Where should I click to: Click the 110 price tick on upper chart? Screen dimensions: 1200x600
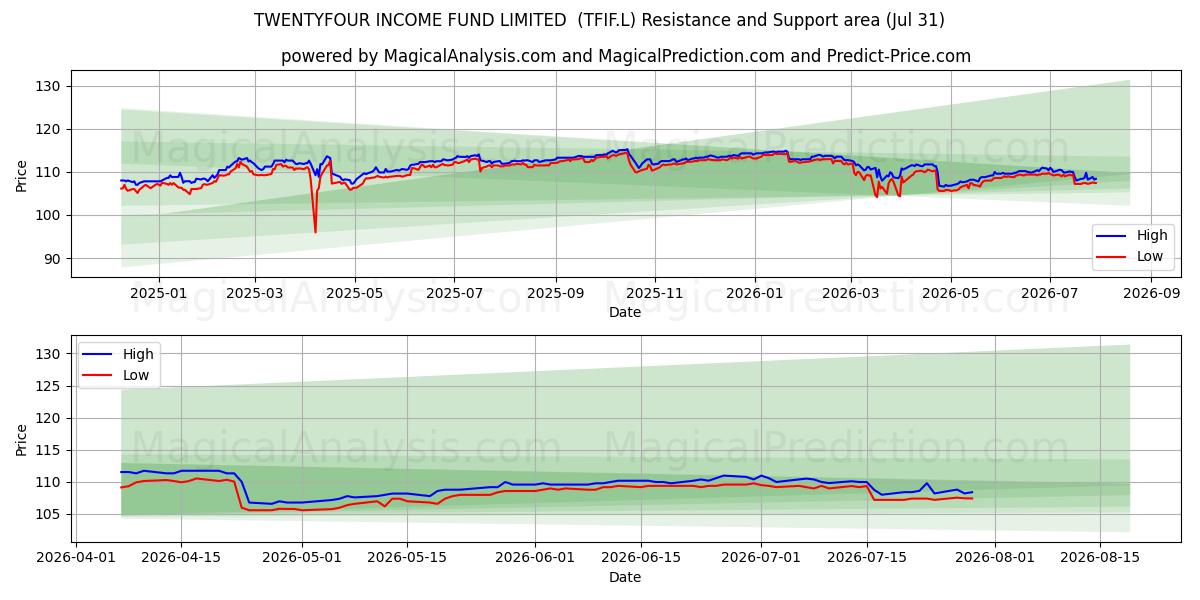(49, 173)
